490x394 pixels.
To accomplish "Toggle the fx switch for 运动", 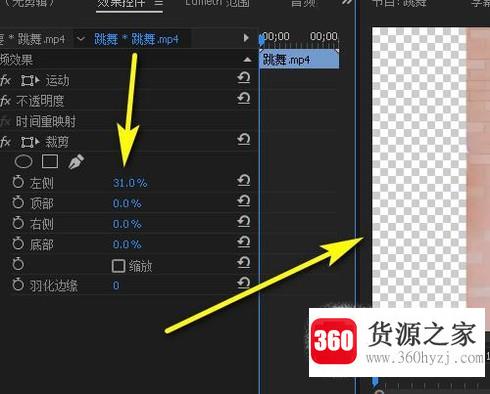I will coord(5,80).
